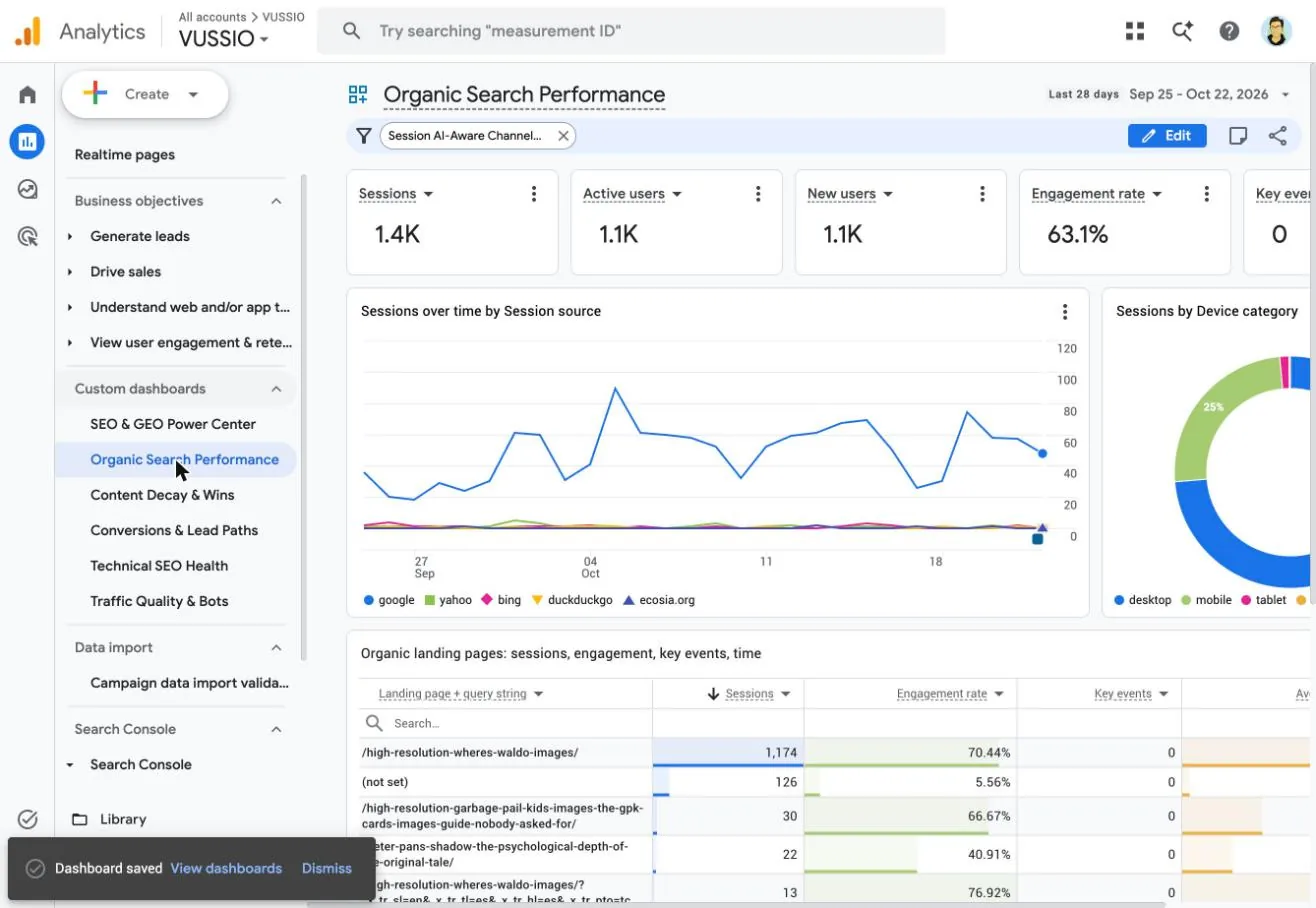Open the Traffic Quality & Bots dashboard
This screenshot has height=908, width=1316.
[159, 601]
